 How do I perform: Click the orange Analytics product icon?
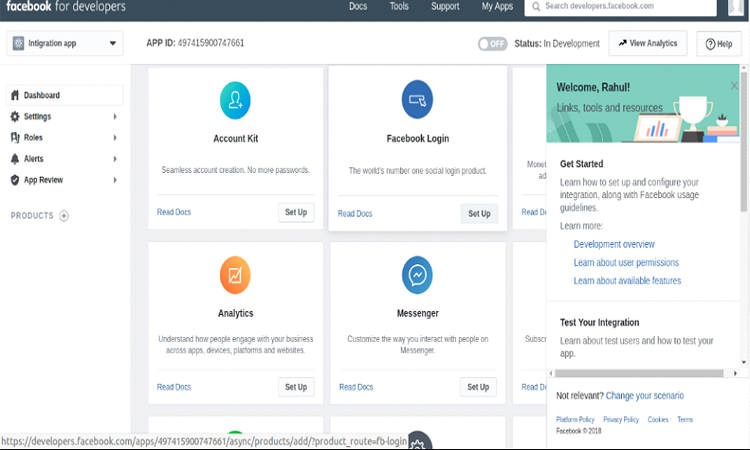click(235, 274)
